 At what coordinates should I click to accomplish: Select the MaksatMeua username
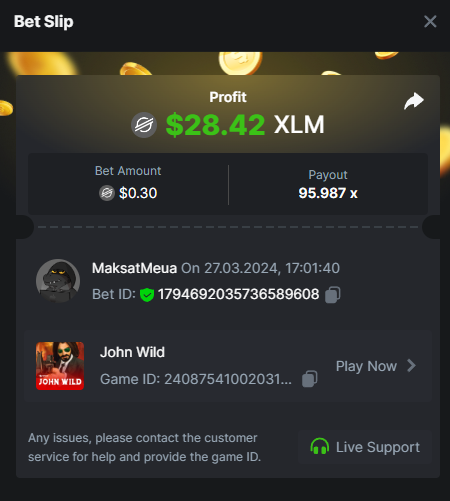coord(134,268)
